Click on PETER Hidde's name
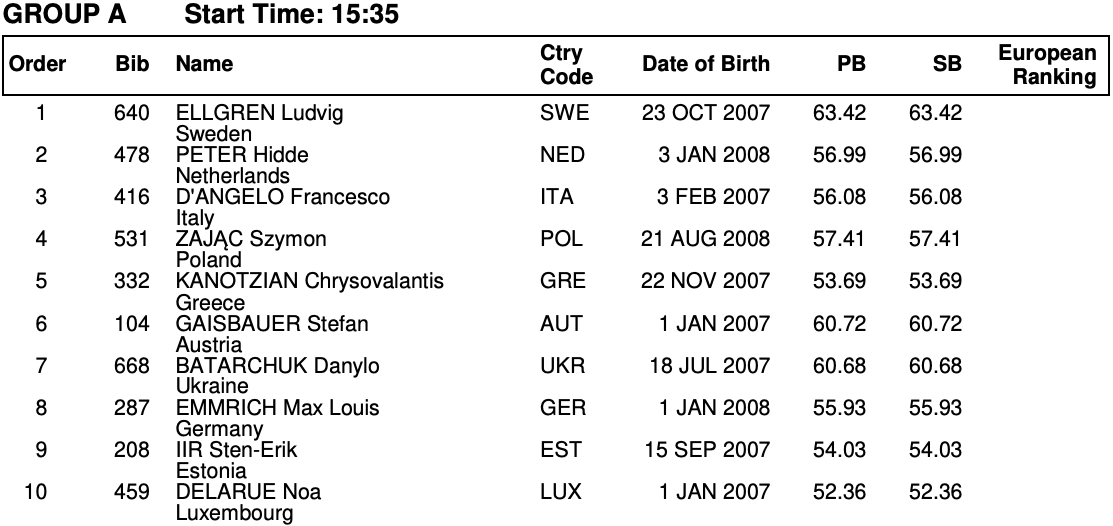 [x=242, y=155]
